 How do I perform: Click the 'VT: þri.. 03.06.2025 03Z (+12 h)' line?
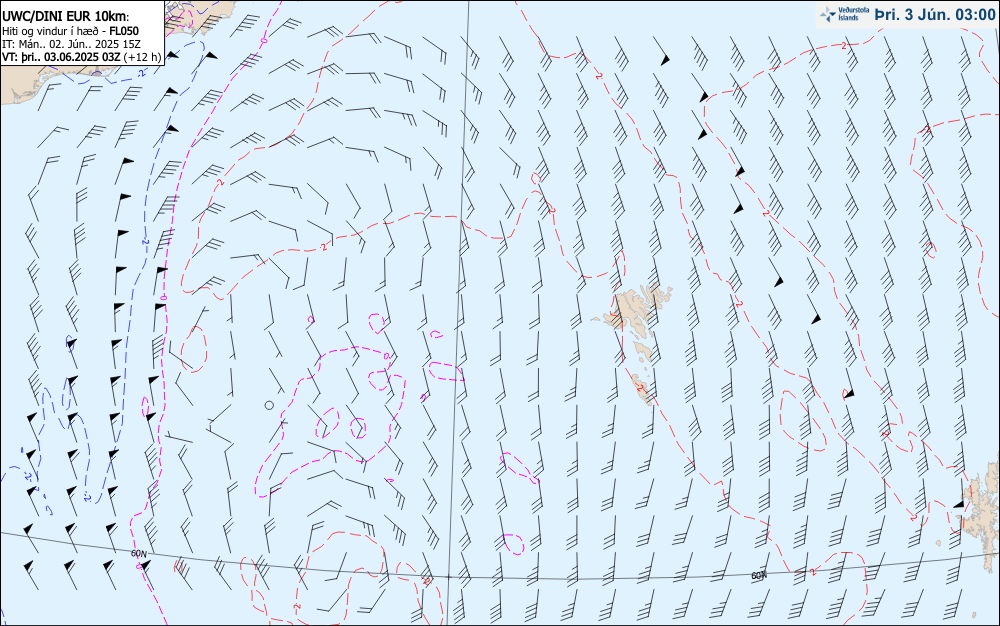click(x=82, y=57)
